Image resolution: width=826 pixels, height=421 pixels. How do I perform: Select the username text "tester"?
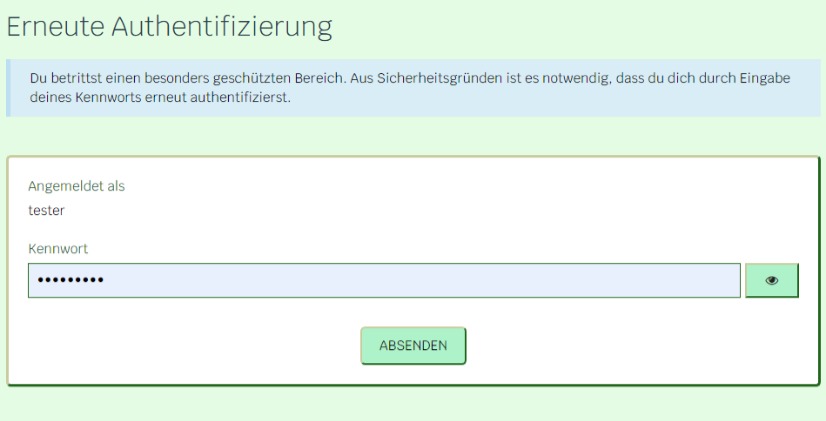point(46,210)
